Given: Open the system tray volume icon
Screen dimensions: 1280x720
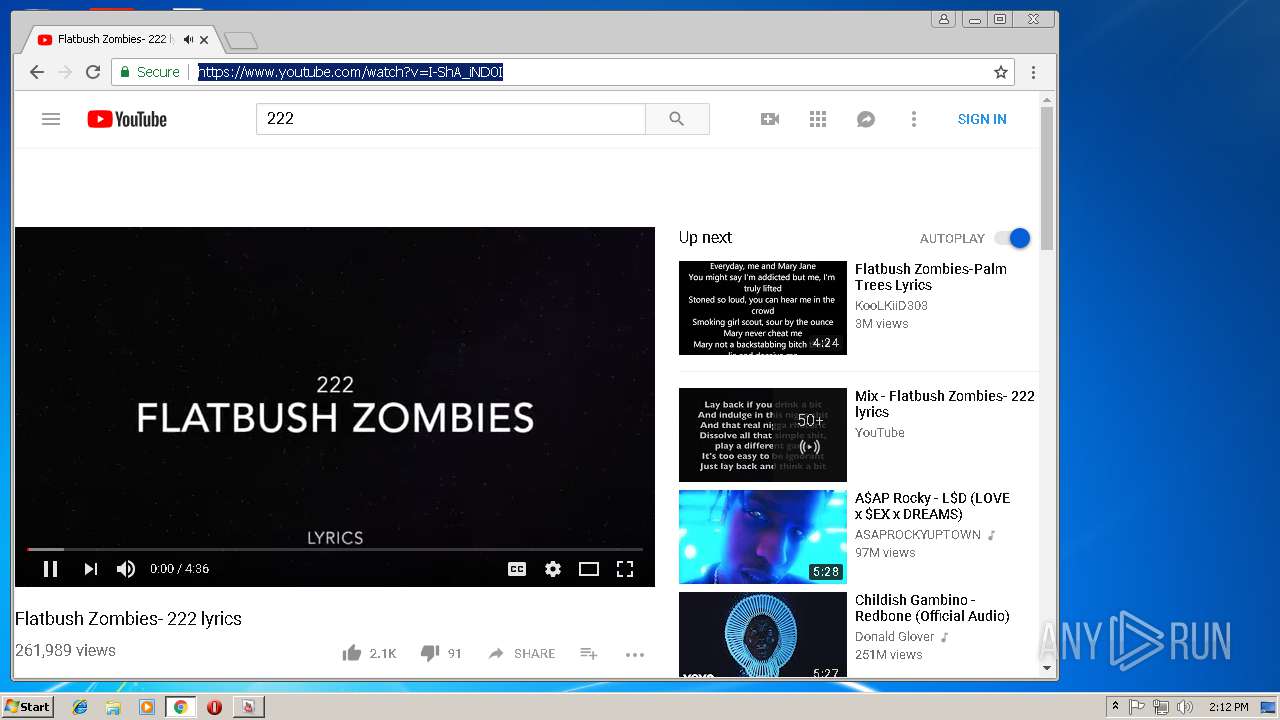Looking at the screenshot, I should click(1185, 707).
